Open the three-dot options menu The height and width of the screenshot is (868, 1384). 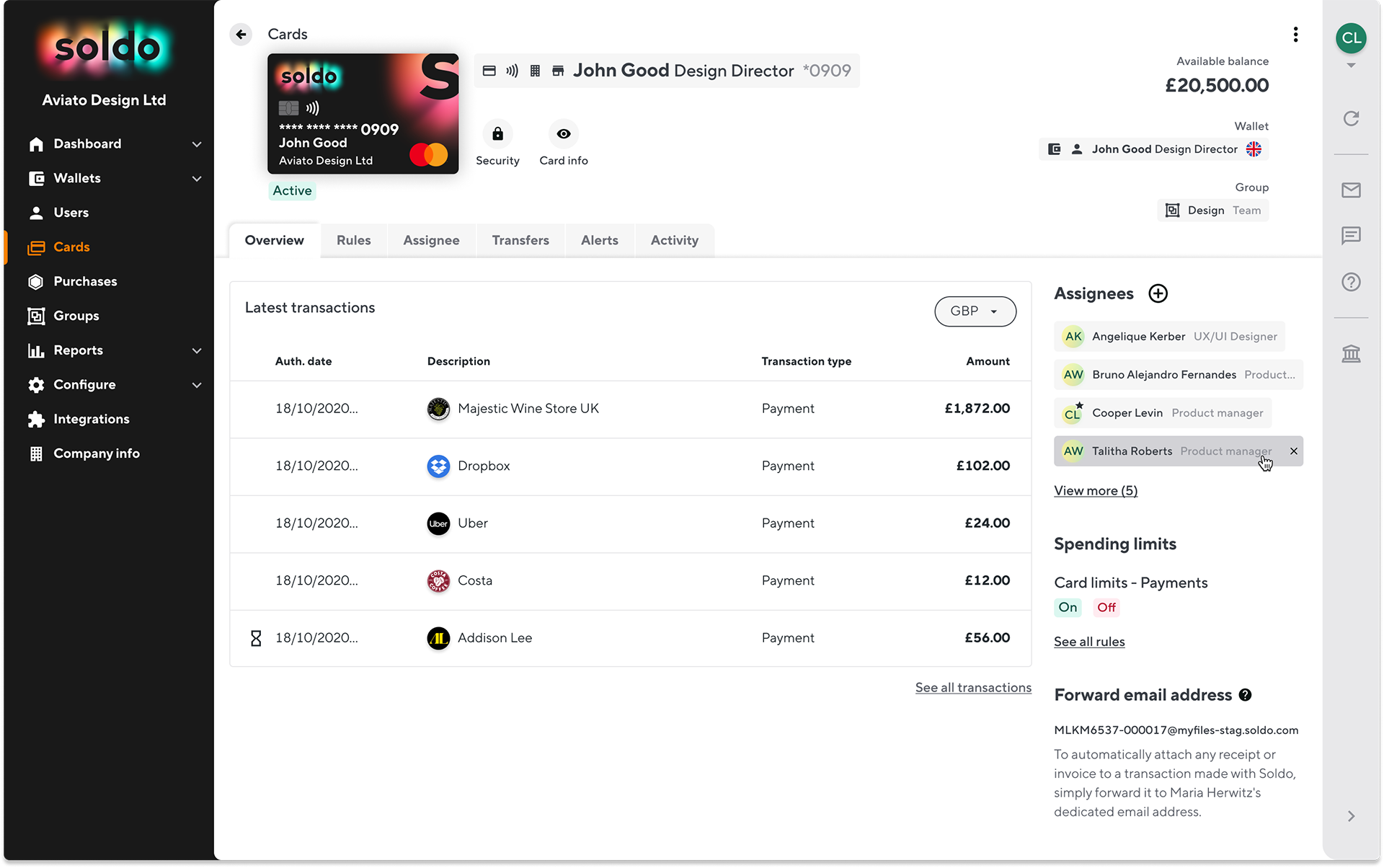click(1295, 34)
